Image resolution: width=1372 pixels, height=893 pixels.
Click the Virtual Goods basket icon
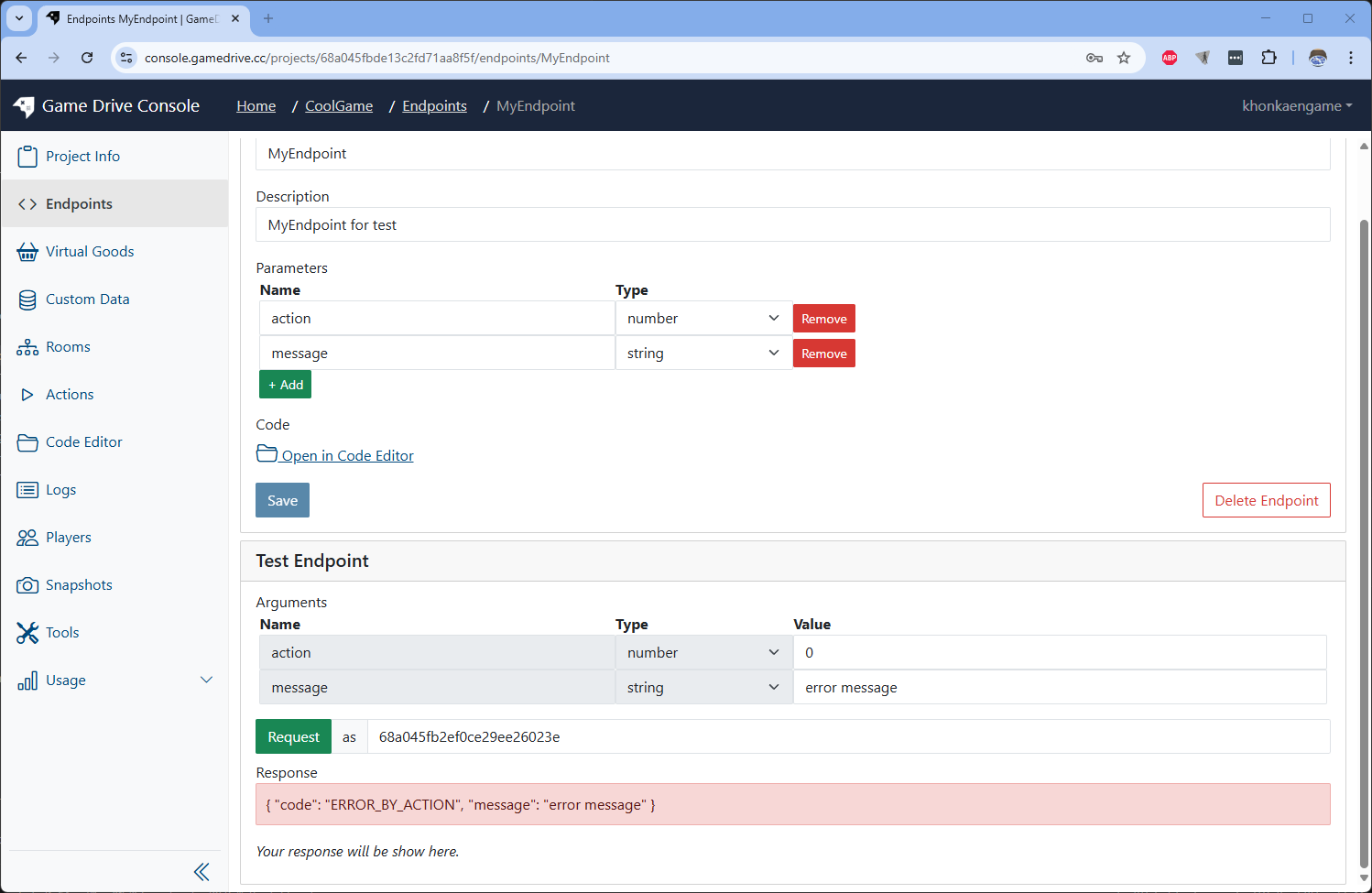27,252
